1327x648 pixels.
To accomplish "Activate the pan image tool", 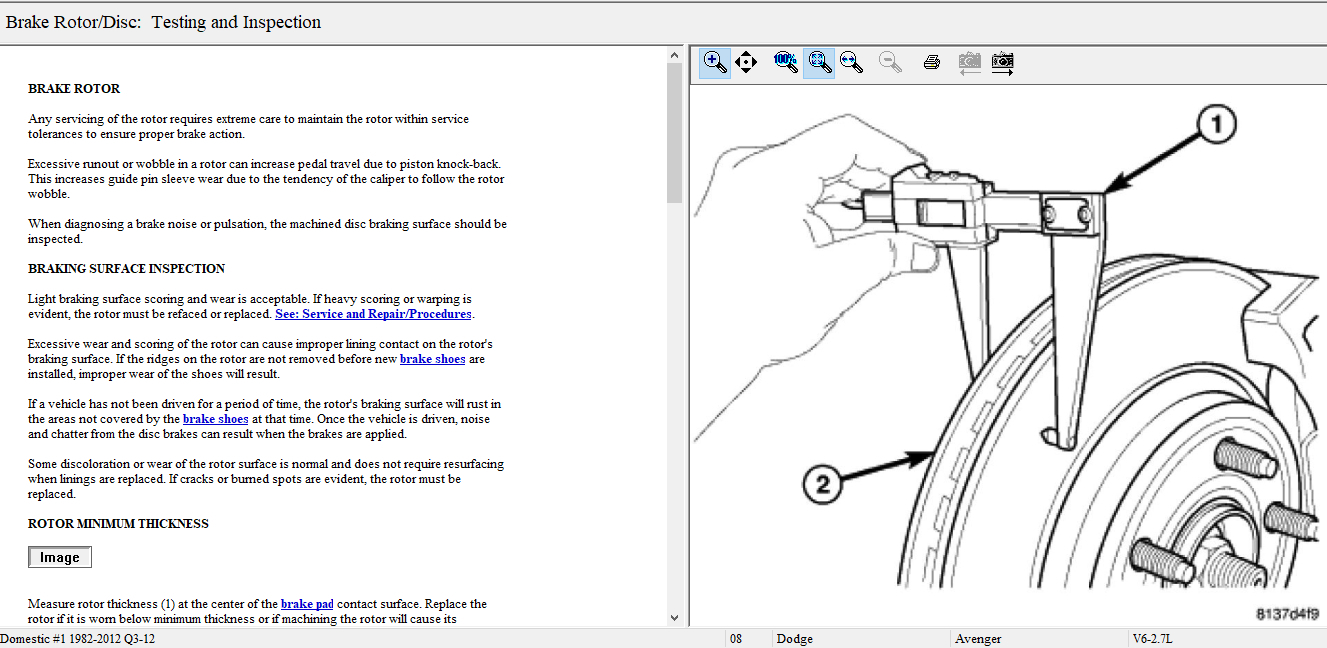I will tap(746, 62).
